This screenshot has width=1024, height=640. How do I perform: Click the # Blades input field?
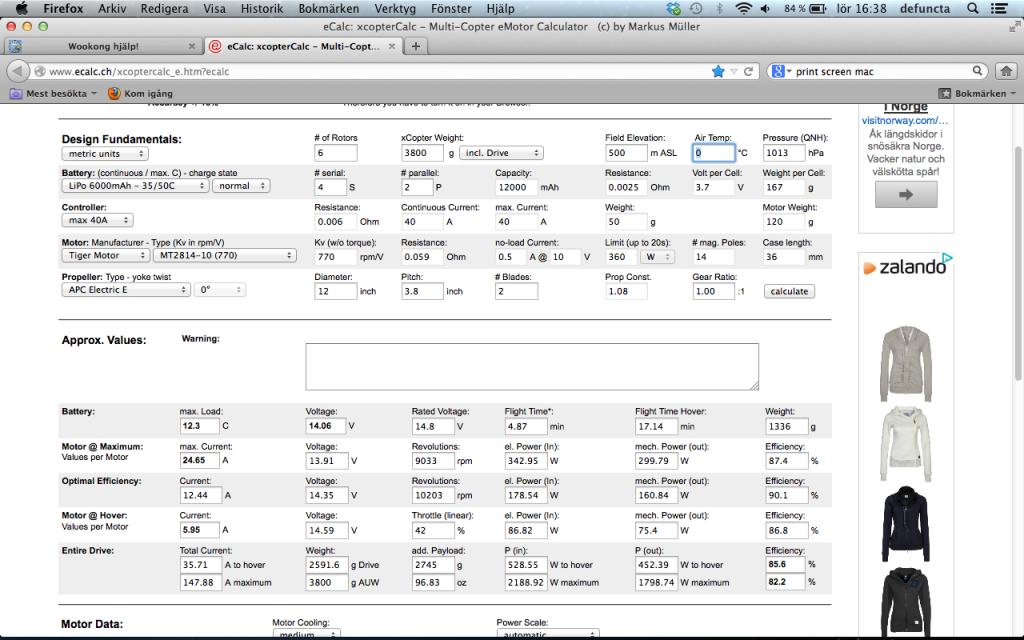(517, 291)
